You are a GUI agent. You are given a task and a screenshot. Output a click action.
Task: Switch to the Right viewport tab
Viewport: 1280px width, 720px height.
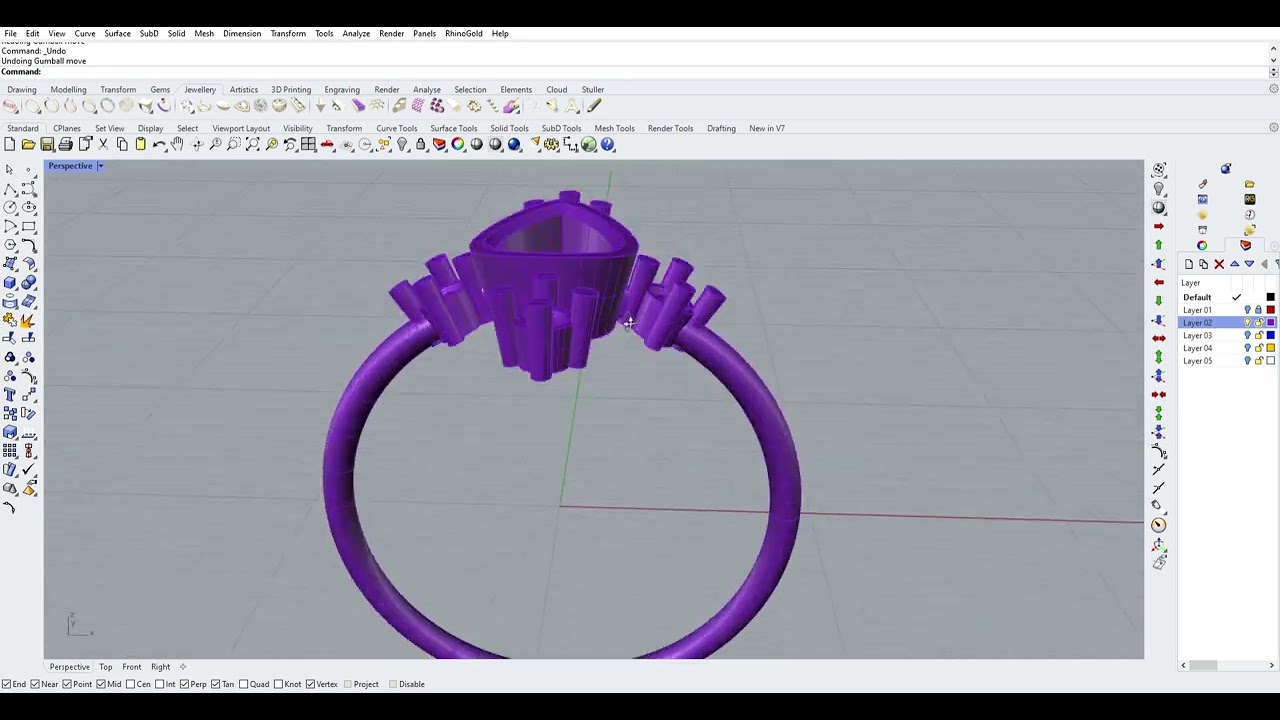point(160,667)
